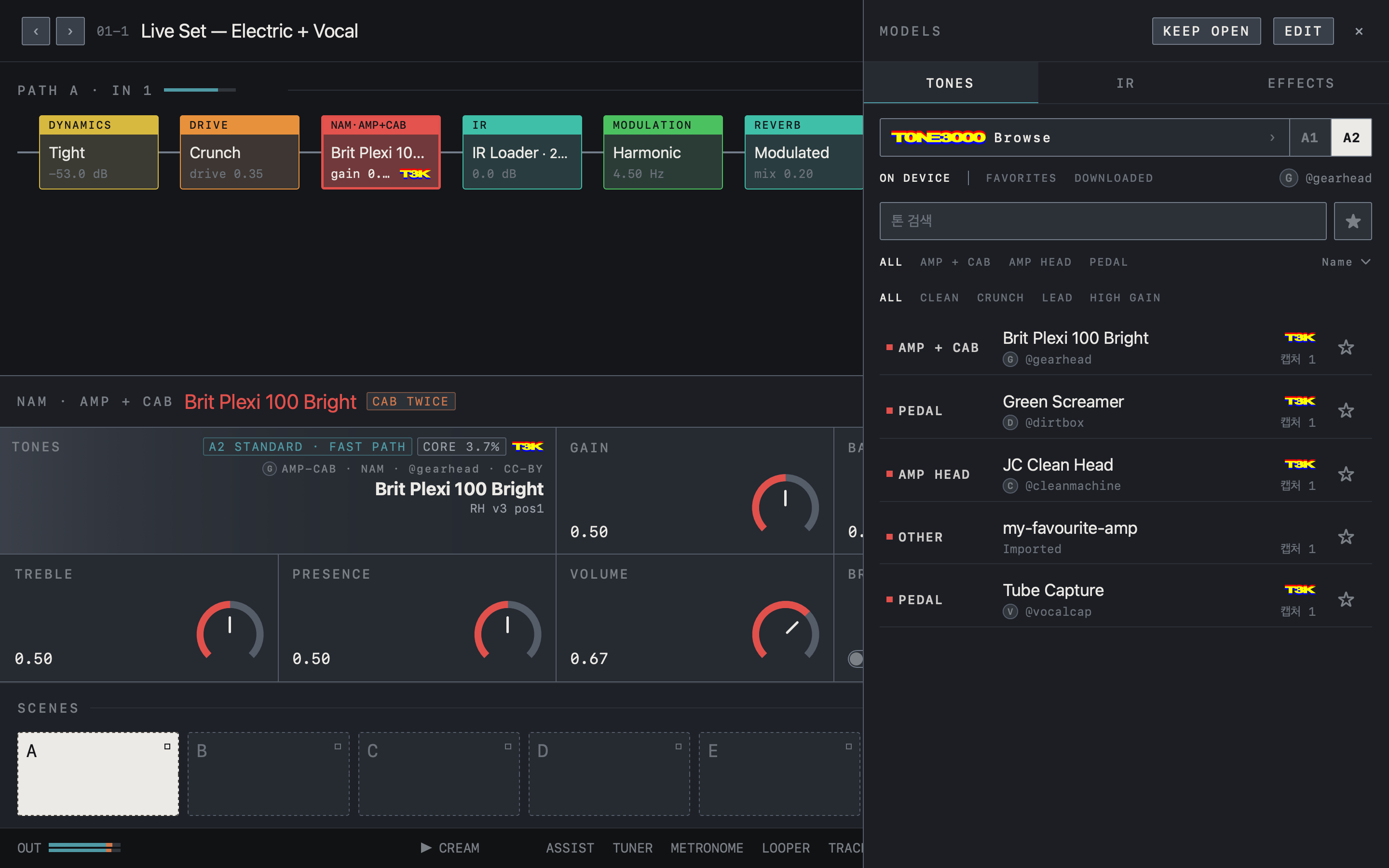The width and height of the screenshot is (1389, 868).
Task: Favorite the Brit Plexi 100 Bright tone
Action: coord(1346,347)
